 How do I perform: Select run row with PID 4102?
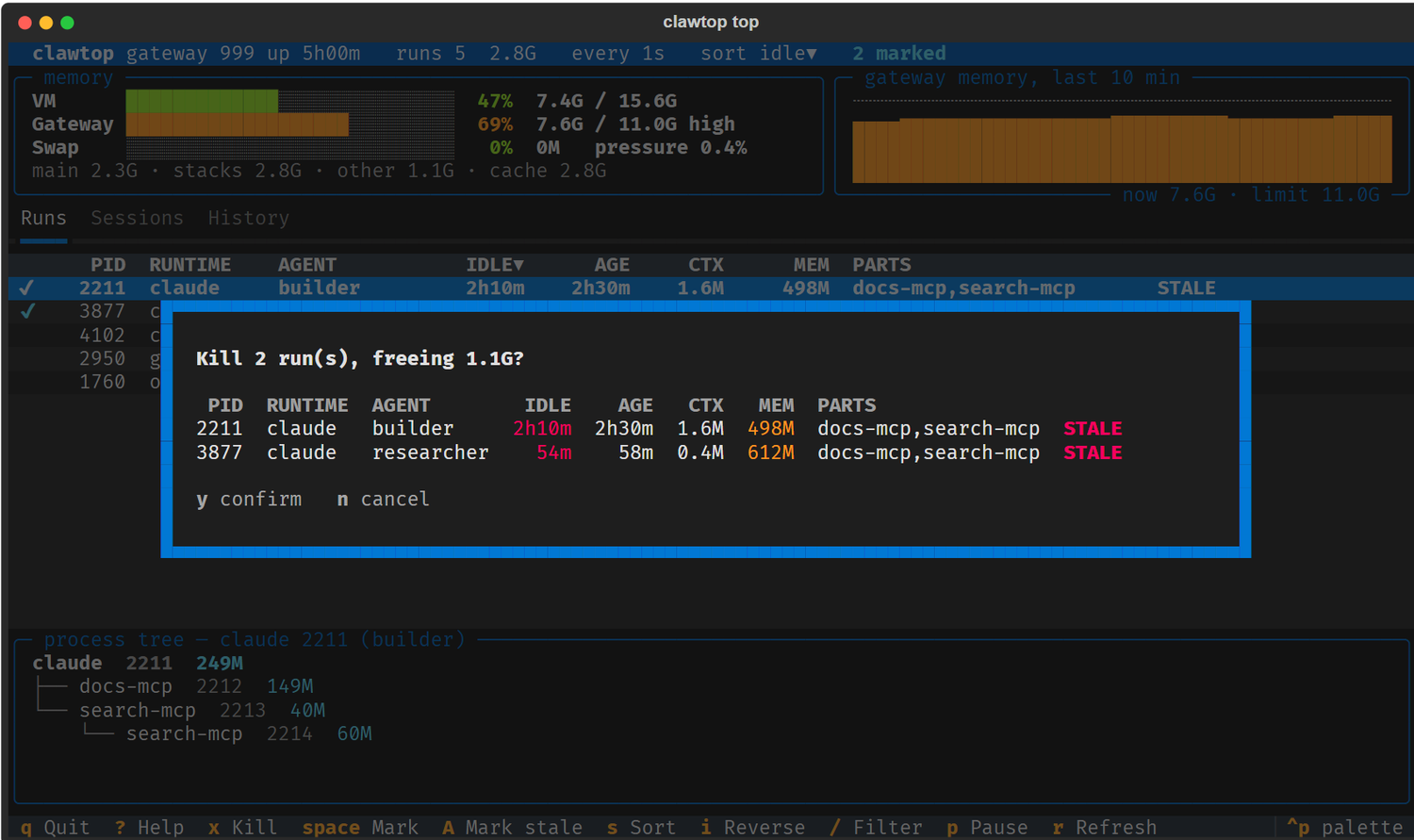[x=85, y=335]
